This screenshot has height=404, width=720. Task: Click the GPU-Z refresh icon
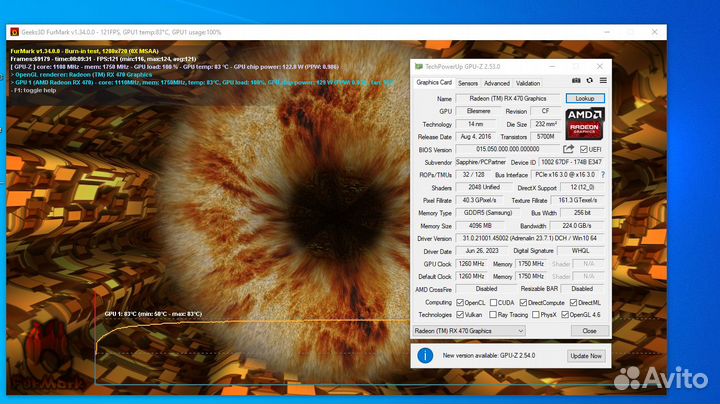pos(590,80)
